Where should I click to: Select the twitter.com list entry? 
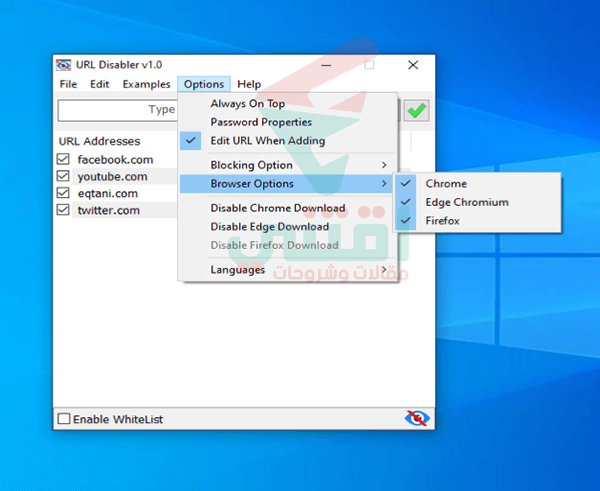coord(109,210)
